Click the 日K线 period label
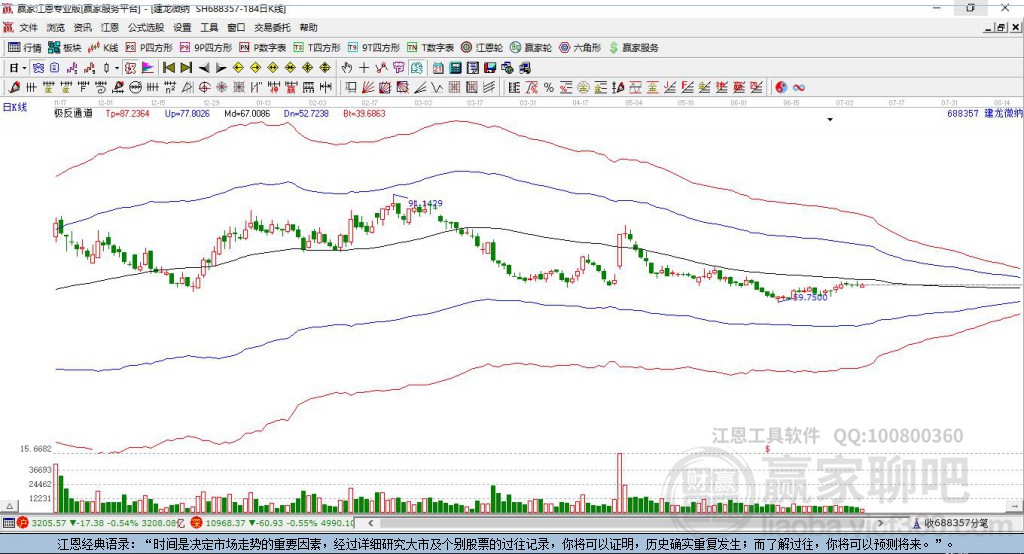 (15, 107)
